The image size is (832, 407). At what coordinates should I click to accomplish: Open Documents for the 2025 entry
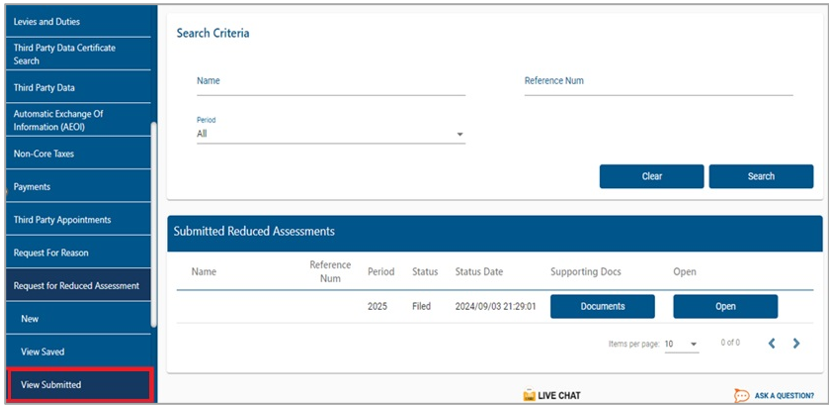coord(602,306)
